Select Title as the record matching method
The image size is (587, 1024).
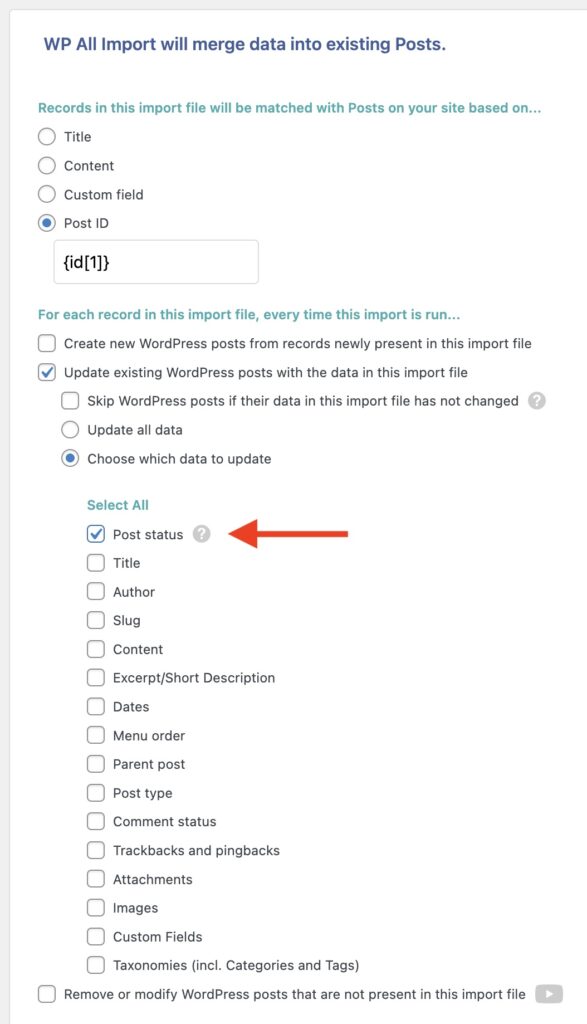(x=46, y=137)
